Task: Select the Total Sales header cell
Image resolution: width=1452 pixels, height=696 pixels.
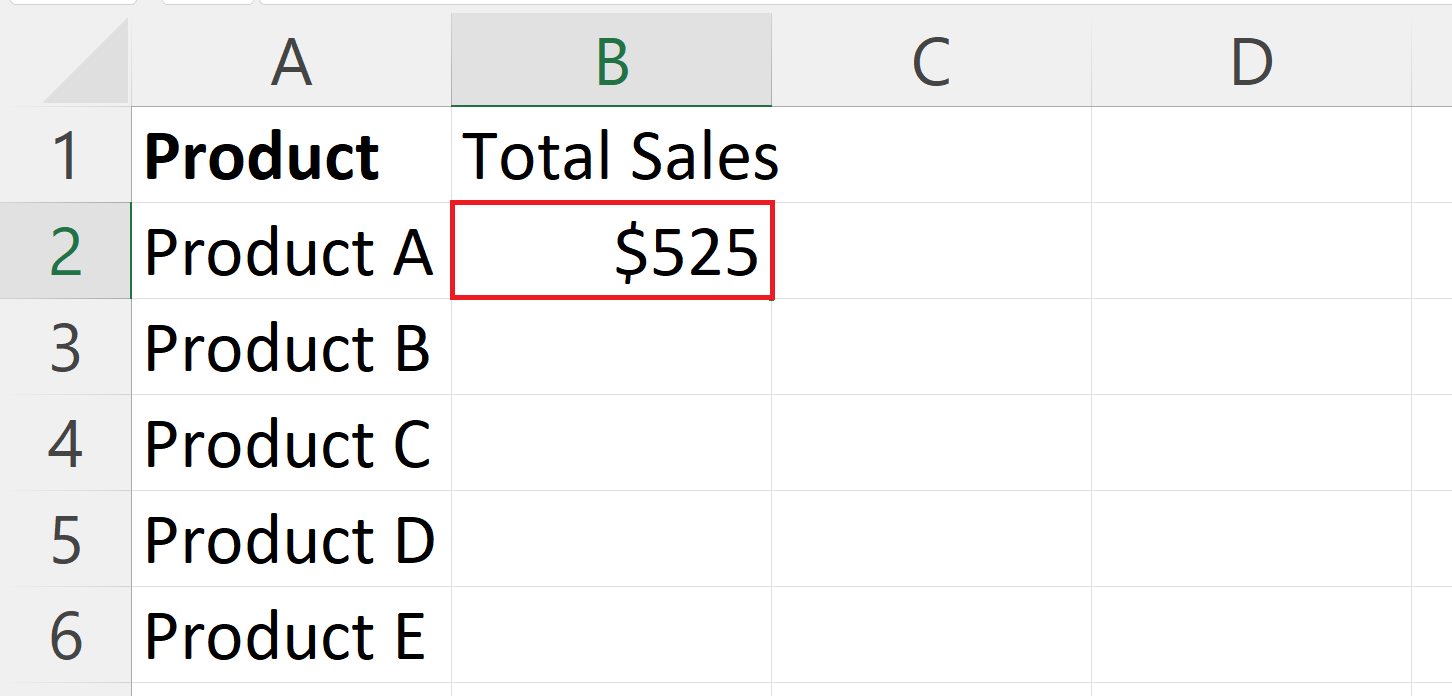Action: pos(611,155)
